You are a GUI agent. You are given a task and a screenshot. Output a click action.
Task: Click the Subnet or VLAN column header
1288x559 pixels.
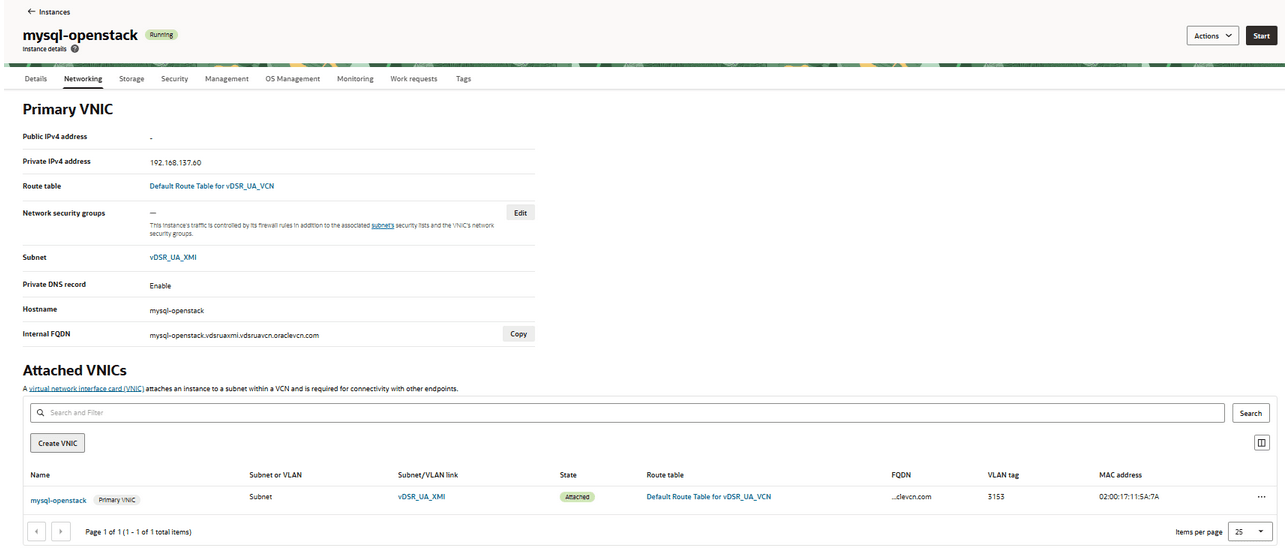click(277, 475)
